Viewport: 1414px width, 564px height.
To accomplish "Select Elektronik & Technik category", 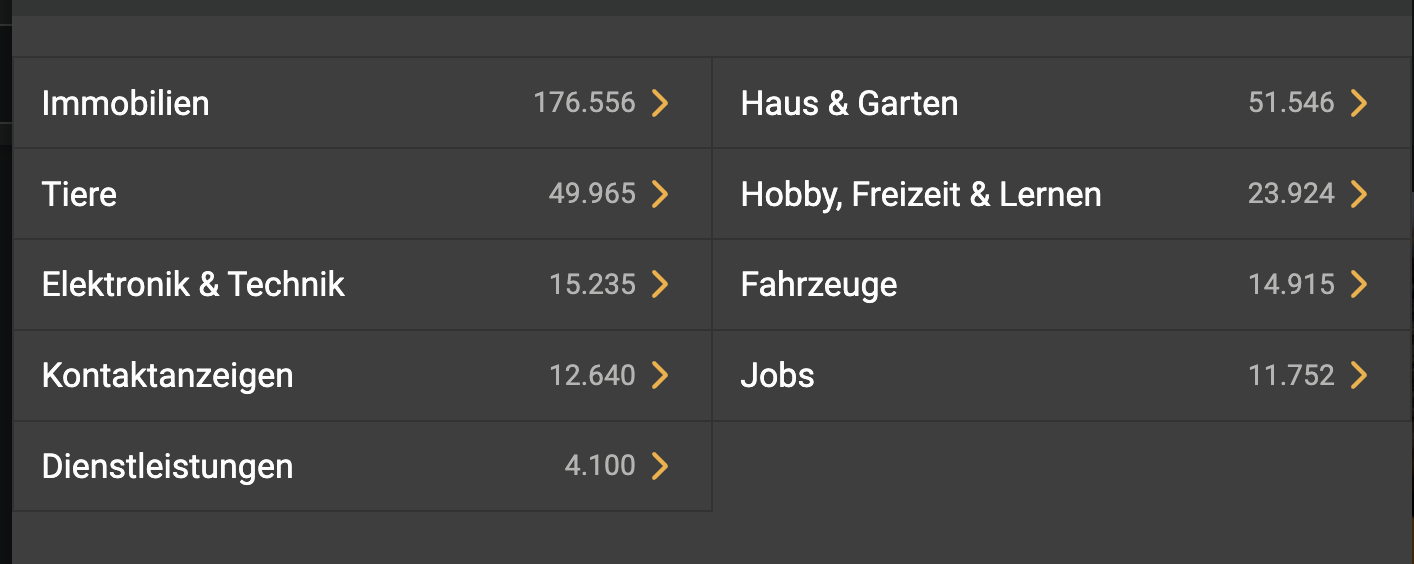I will 193,285.
